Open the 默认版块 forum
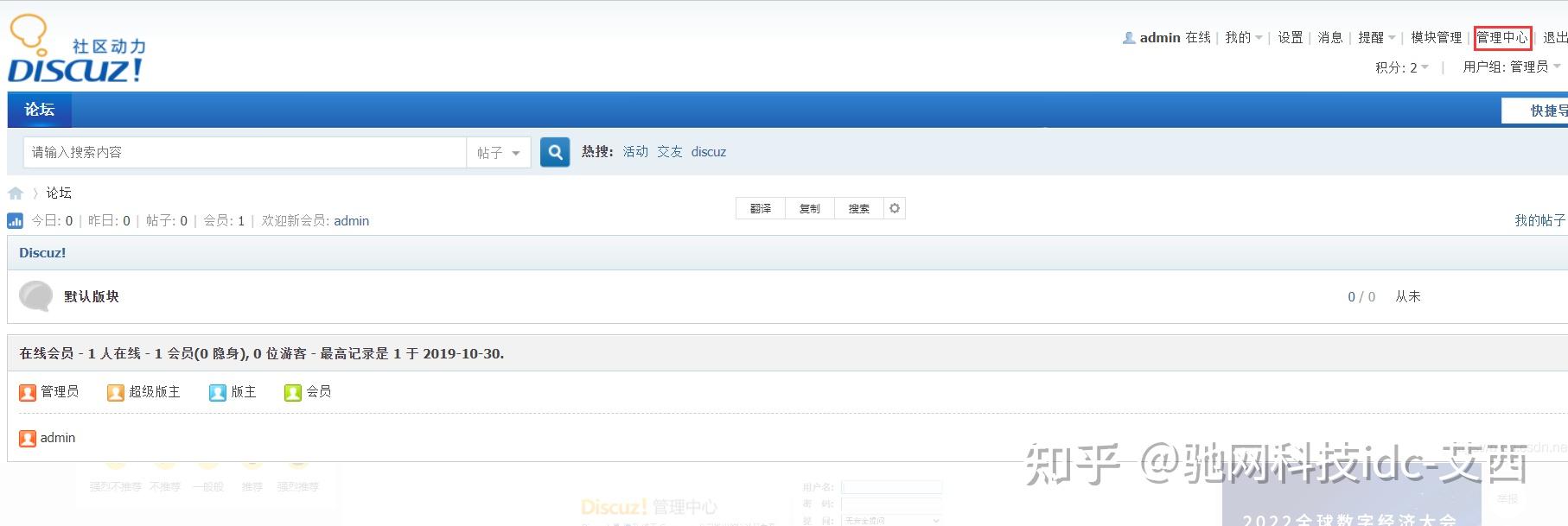The height and width of the screenshot is (526, 1568). (x=92, y=296)
